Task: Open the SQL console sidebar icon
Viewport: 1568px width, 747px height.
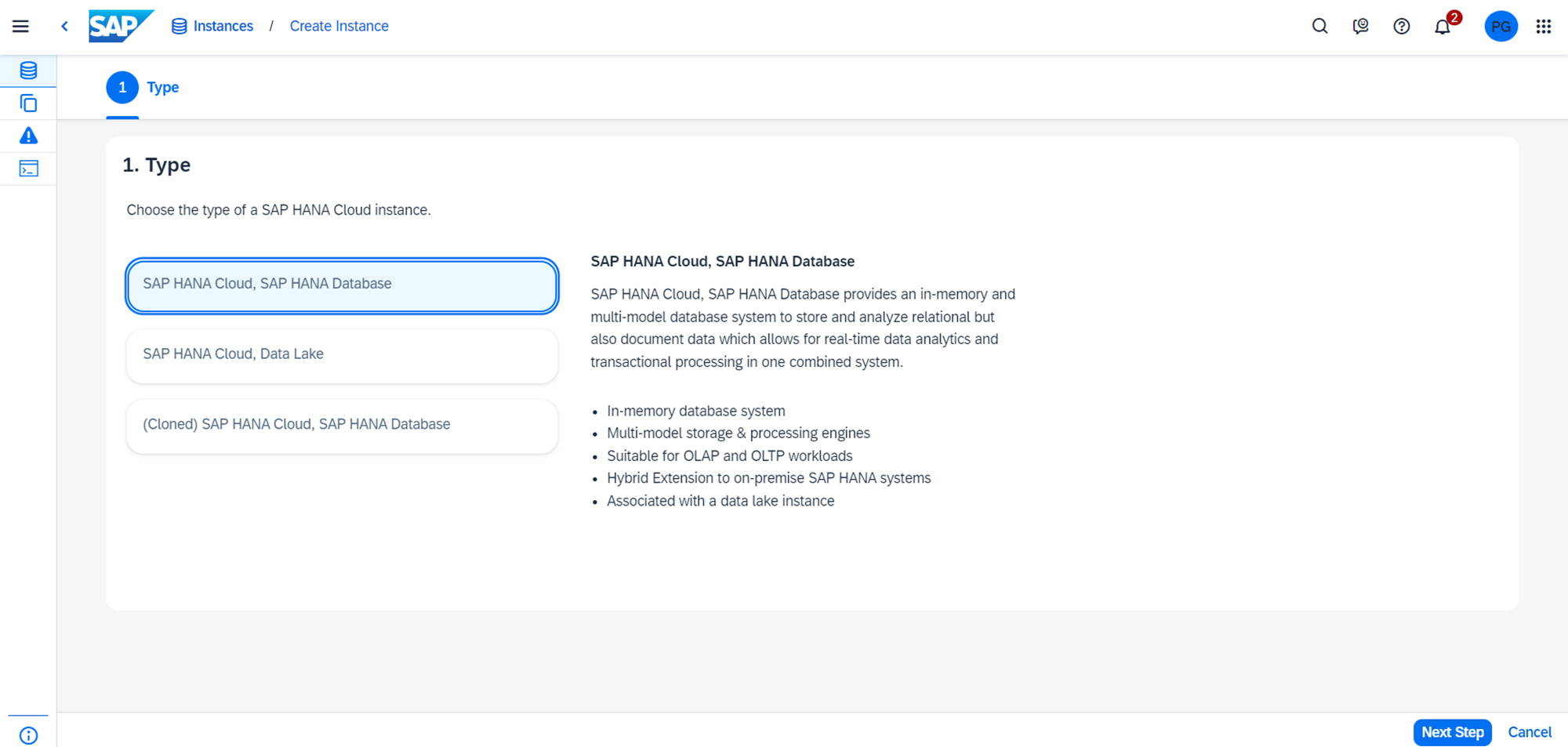Action: click(28, 169)
